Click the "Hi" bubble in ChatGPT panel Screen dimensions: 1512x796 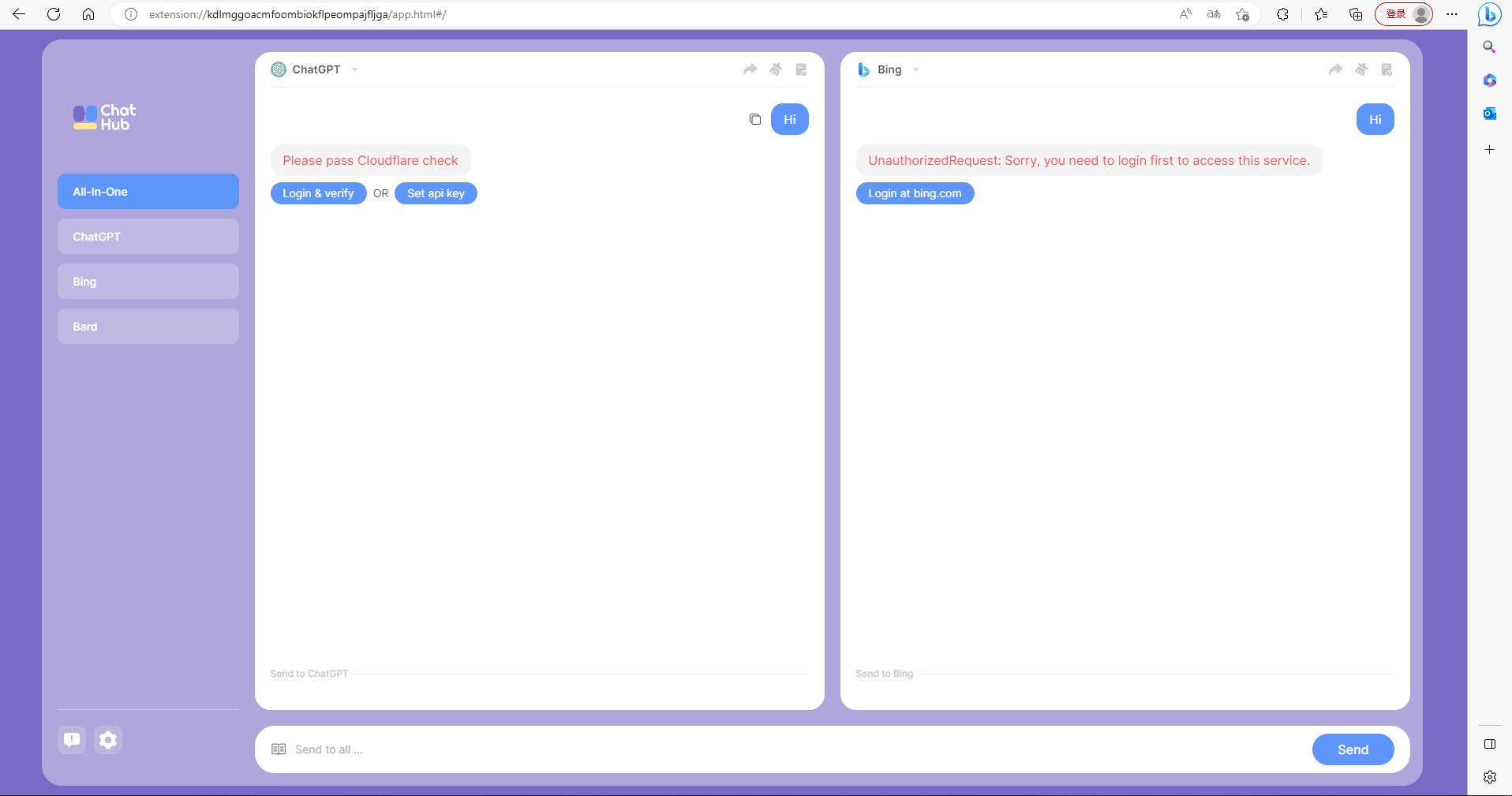[789, 119]
